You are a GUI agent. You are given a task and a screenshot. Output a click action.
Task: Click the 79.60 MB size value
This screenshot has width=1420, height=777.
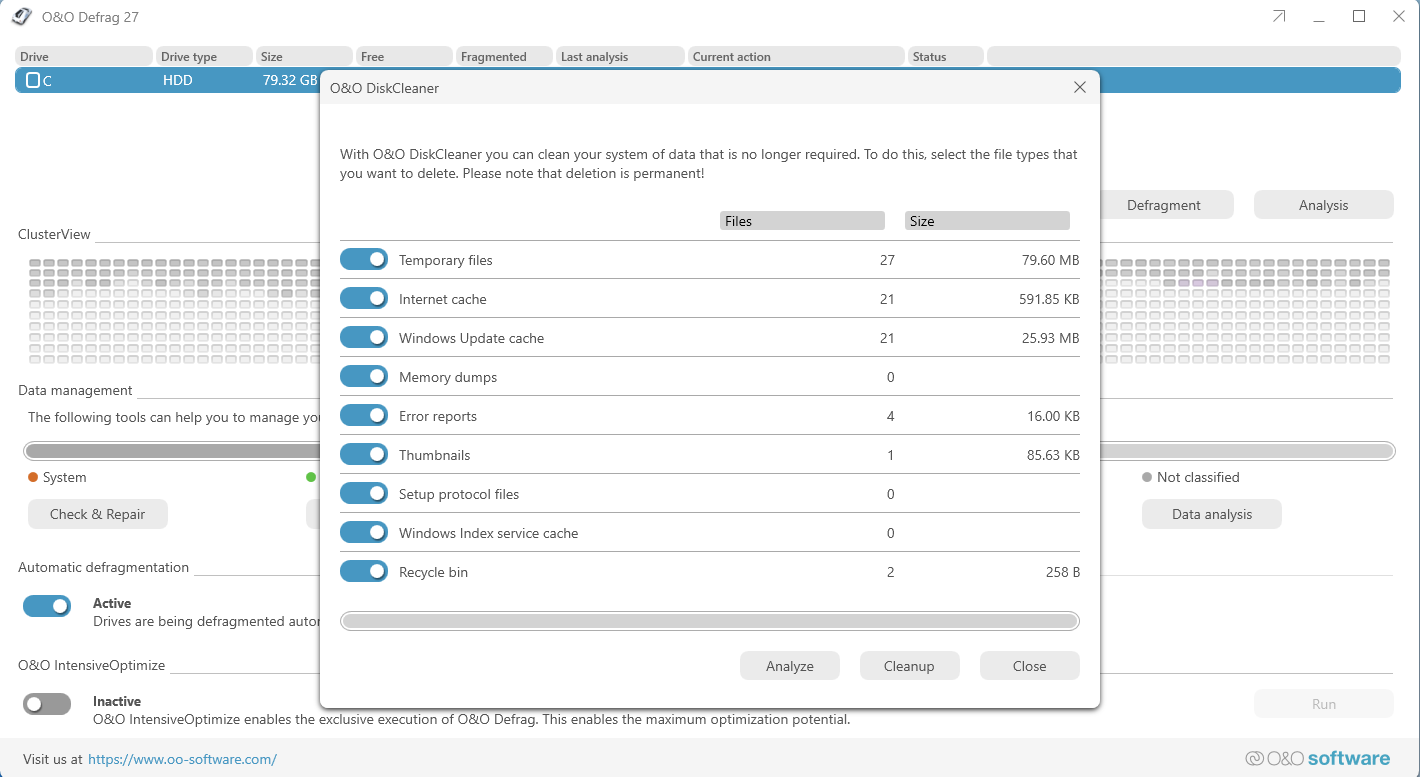[1050, 260]
